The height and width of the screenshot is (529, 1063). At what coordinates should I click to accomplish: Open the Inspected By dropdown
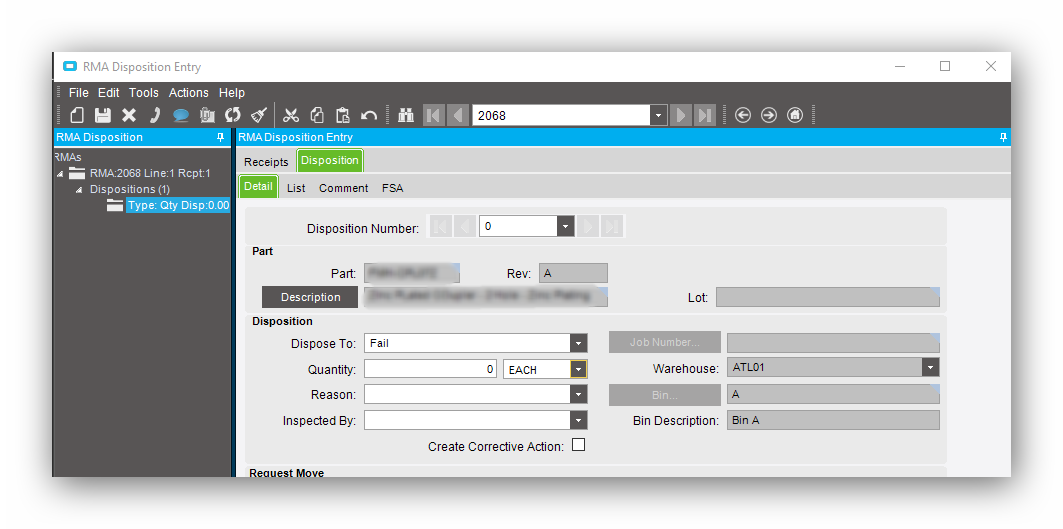pos(578,420)
